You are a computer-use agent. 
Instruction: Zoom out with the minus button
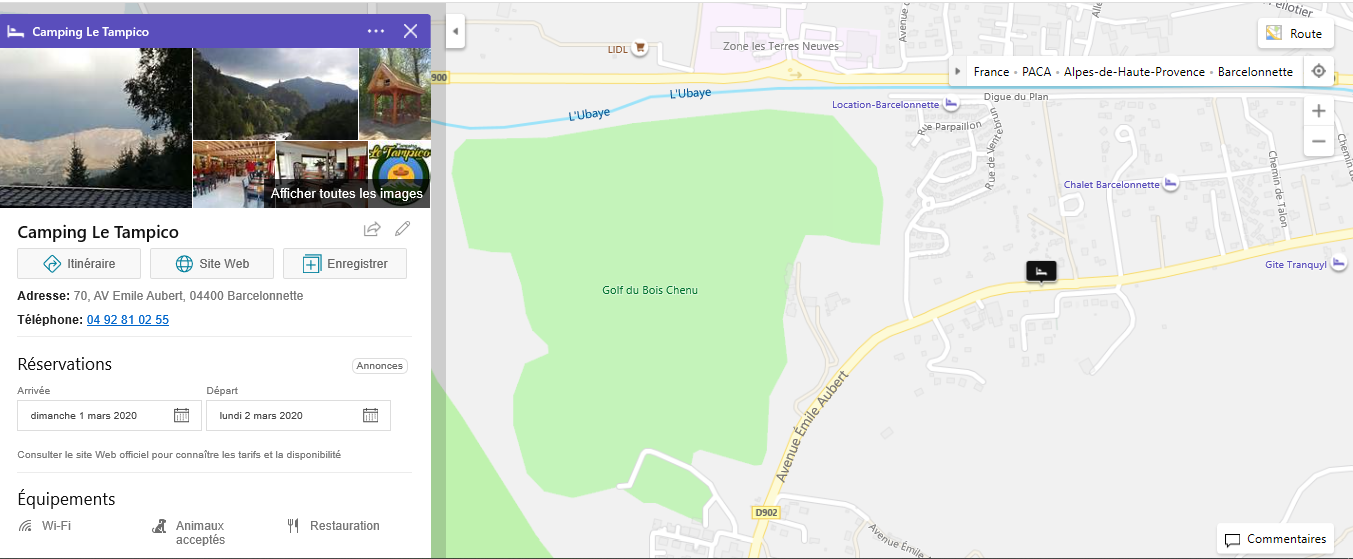pos(1319,141)
